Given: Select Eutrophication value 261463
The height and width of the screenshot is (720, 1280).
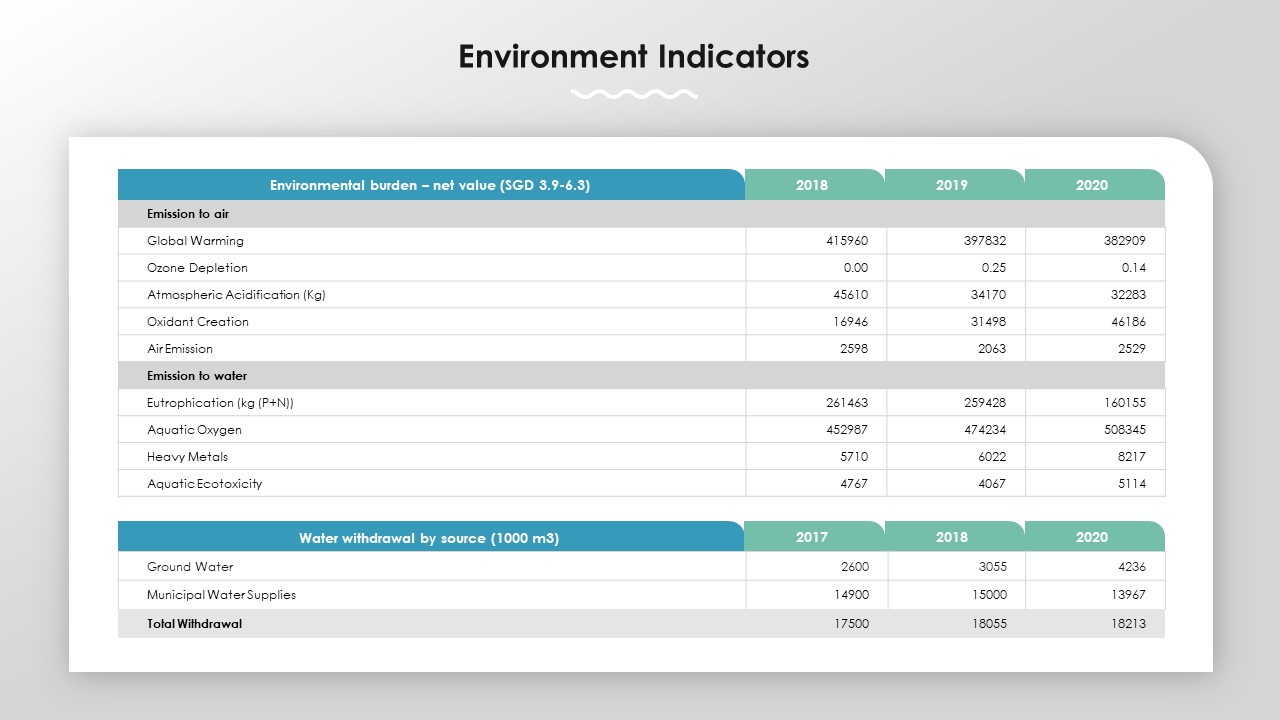Looking at the screenshot, I should pos(847,403).
